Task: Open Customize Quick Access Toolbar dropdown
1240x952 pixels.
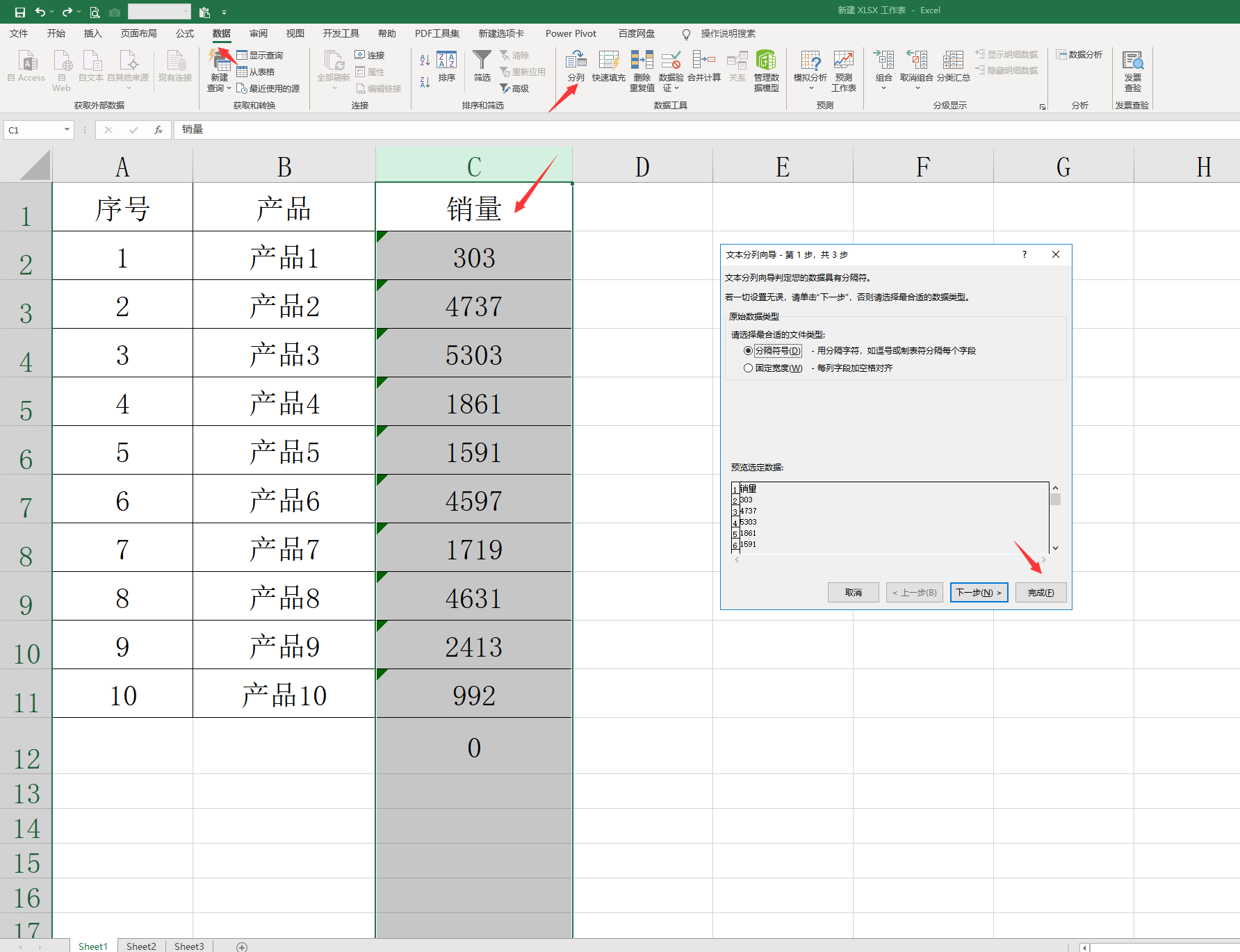Action: pos(224,12)
